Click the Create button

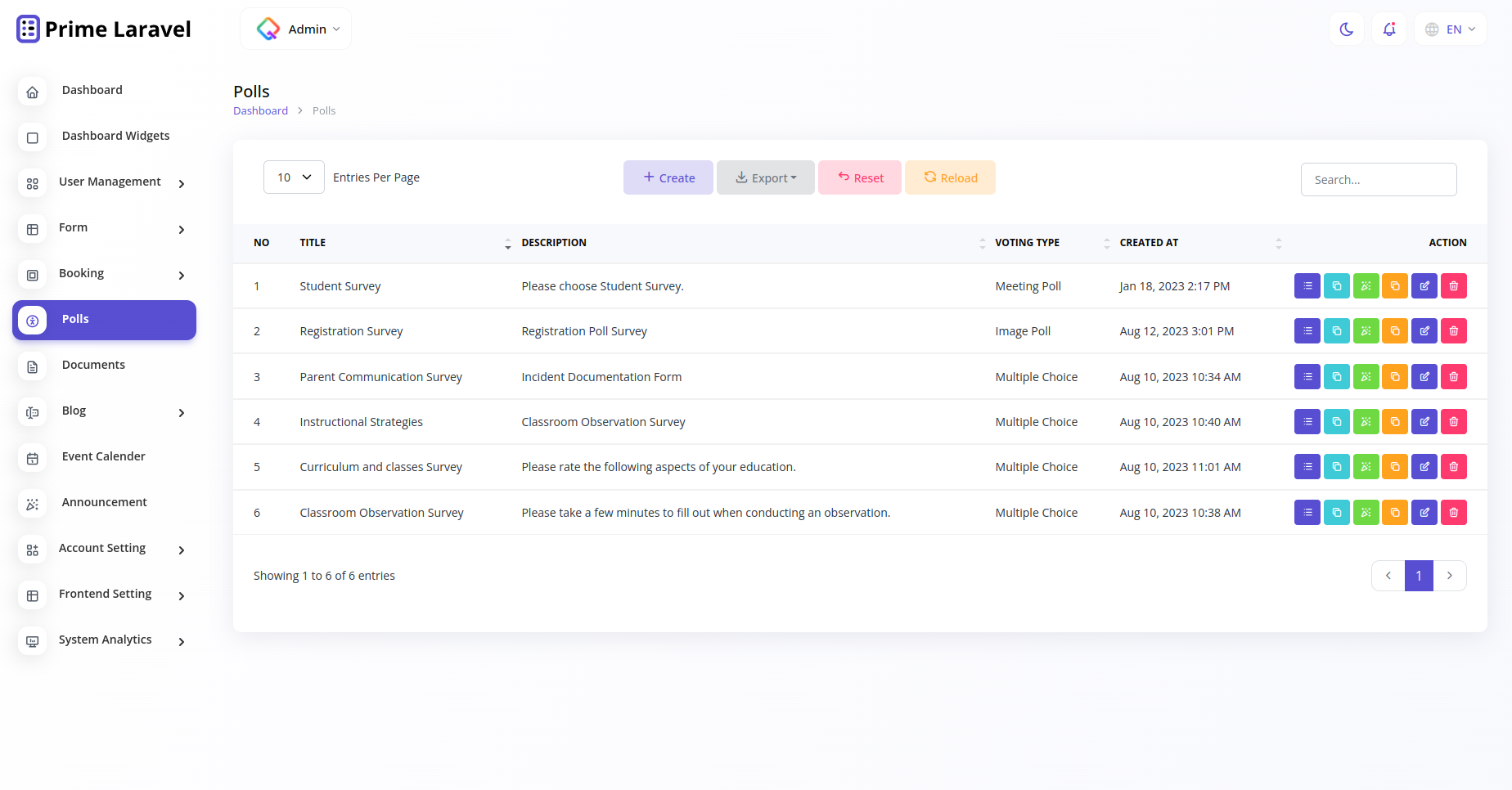coord(668,177)
